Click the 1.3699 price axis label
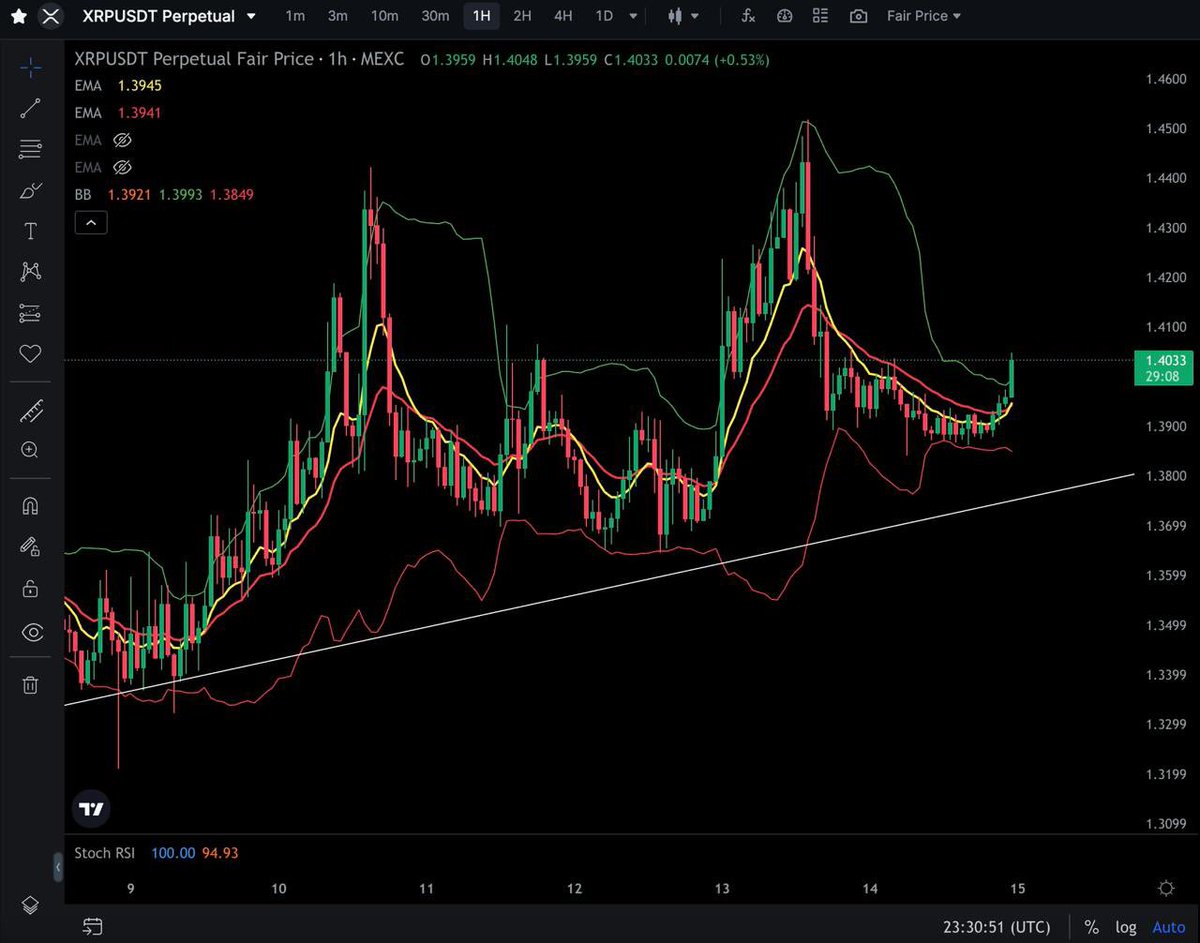 pyautogui.click(x=1166, y=525)
